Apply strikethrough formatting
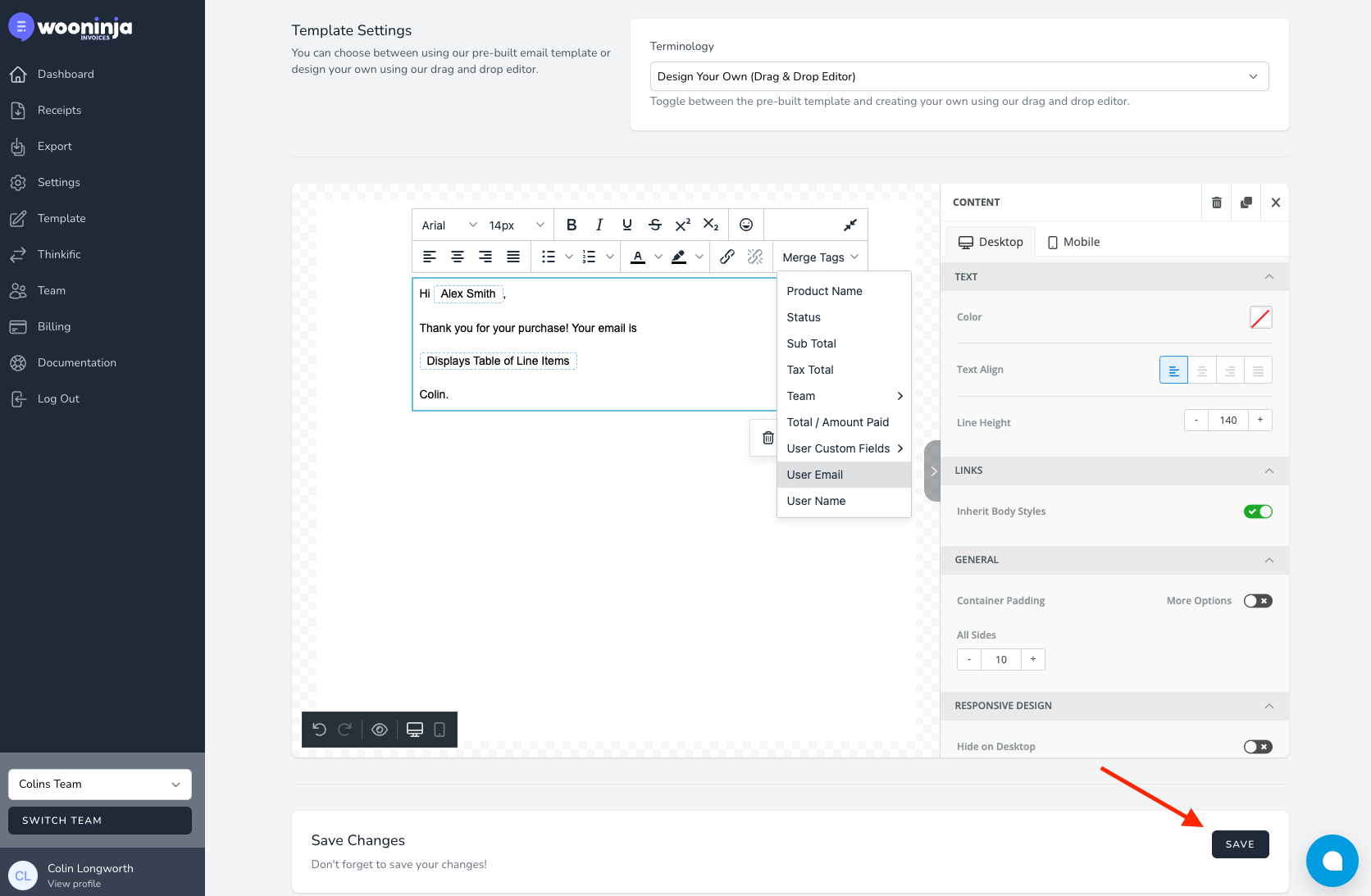 [655, 225]
